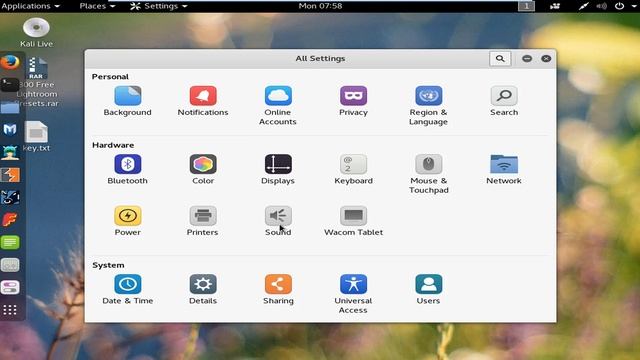The width and height of the screenshot is (640, 360).
Task: Open Mouse & Touchpad settings
Action: (x=429, y=174)
